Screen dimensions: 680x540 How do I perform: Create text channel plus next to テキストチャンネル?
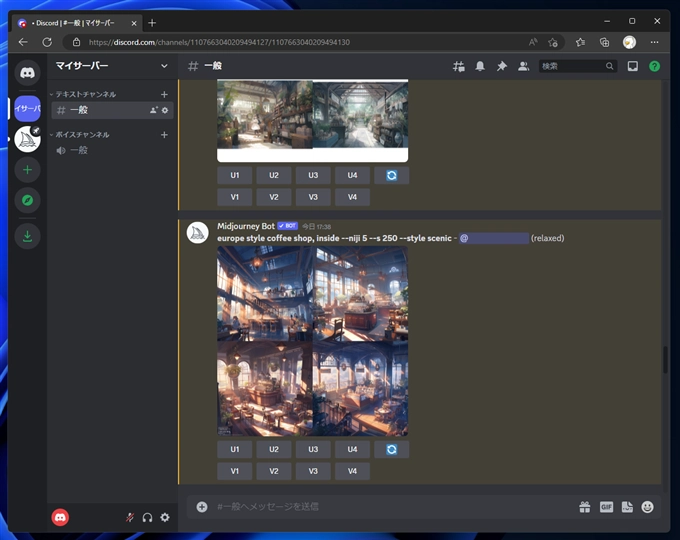point(164,94)
